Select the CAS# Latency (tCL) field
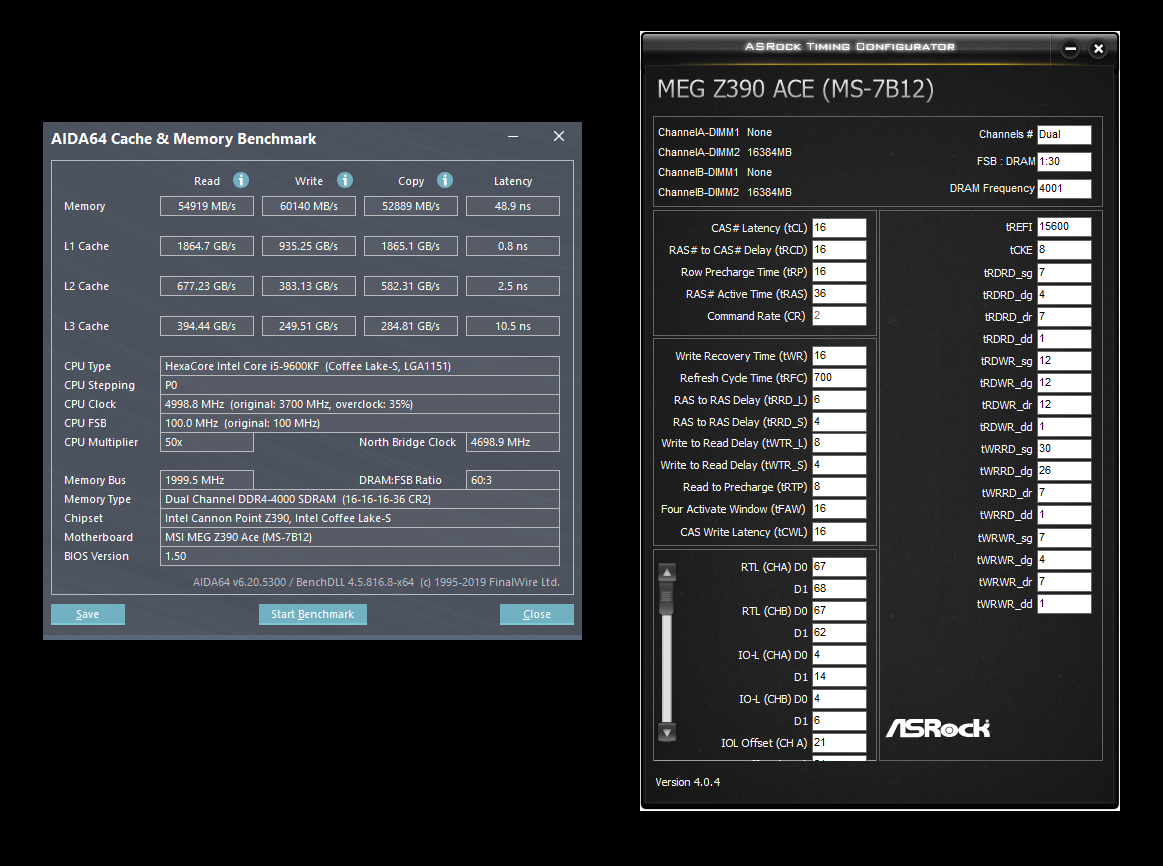This screenshot has height=866, width=1163. (x=839, y=228)
